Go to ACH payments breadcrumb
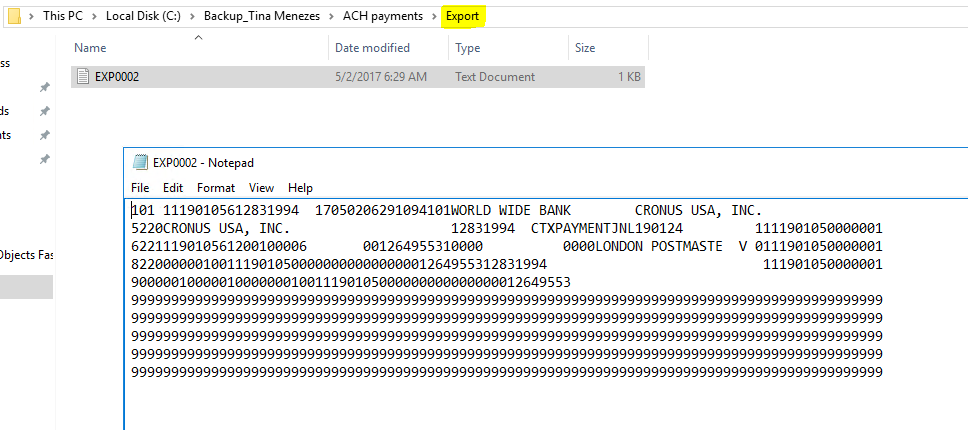Screen dimensions: 968x430 point(383,16)
